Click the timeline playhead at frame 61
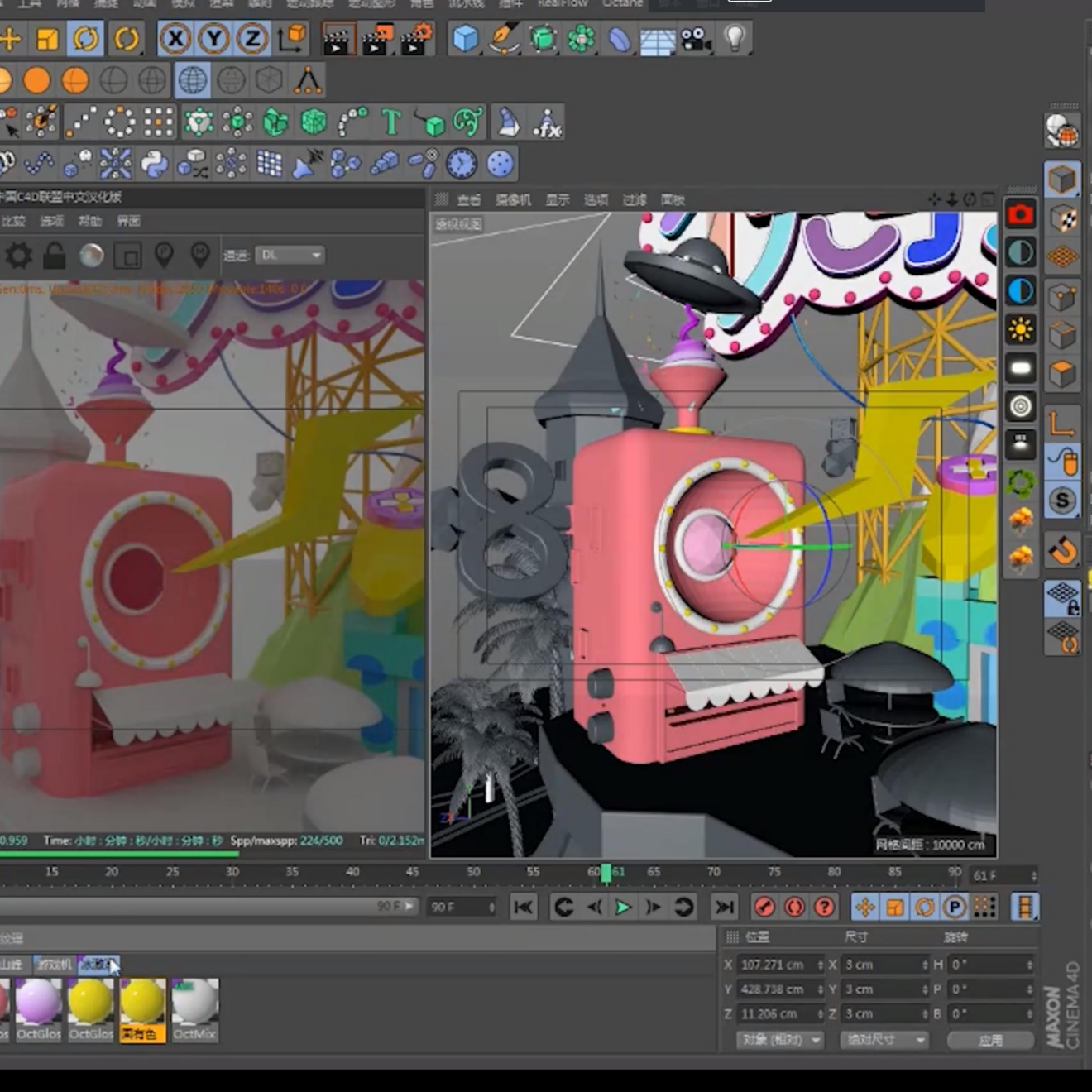Image resolution: width=1092 pixels, height=1092 pixels. (x=606, y=873)
